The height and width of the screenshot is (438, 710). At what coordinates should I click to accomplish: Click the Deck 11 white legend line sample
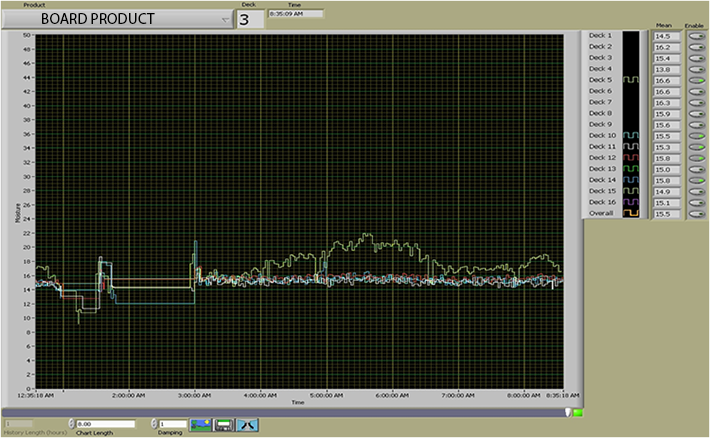pos(631,146)
